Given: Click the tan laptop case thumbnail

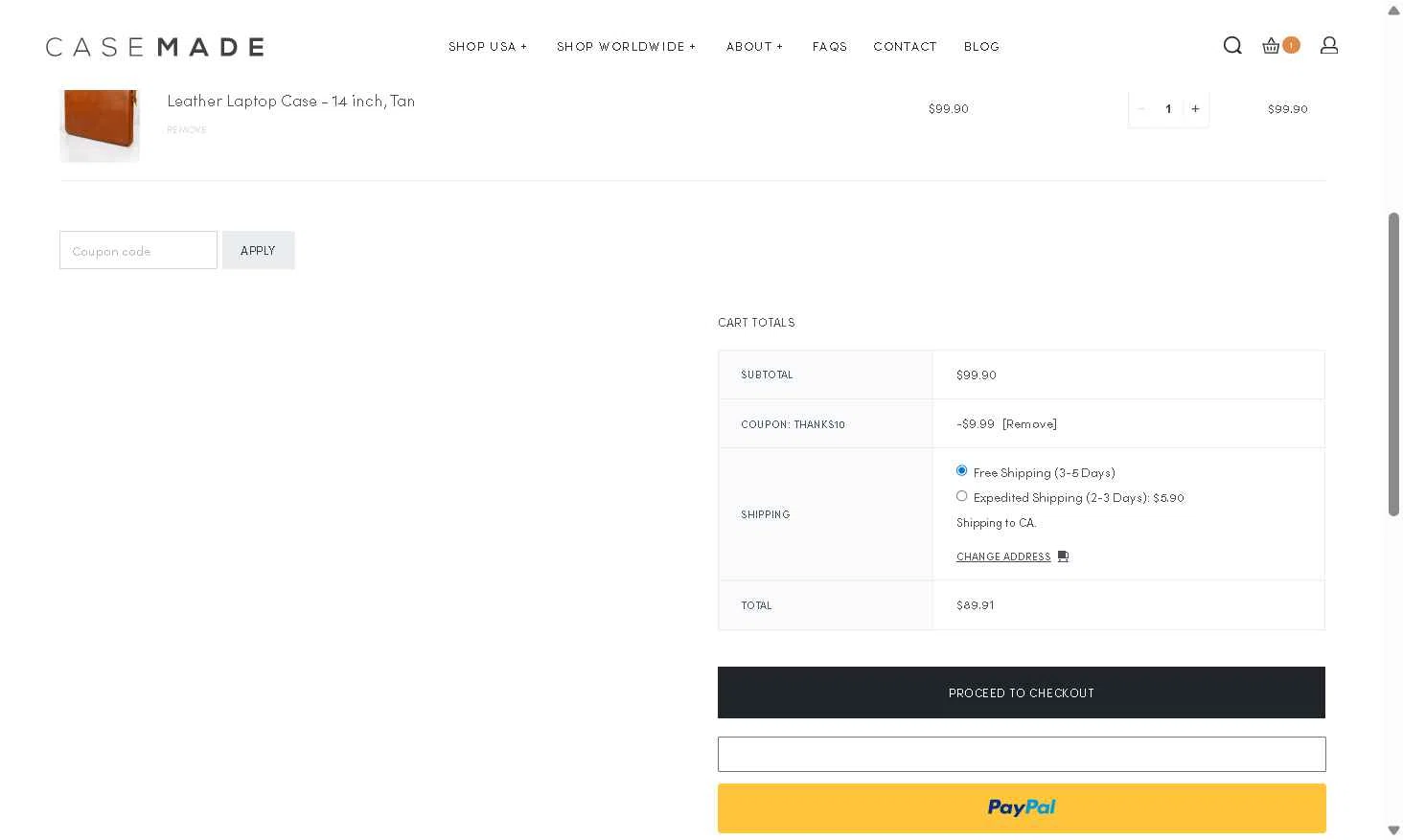Looking at the screenshot, I should pos(100,125).
